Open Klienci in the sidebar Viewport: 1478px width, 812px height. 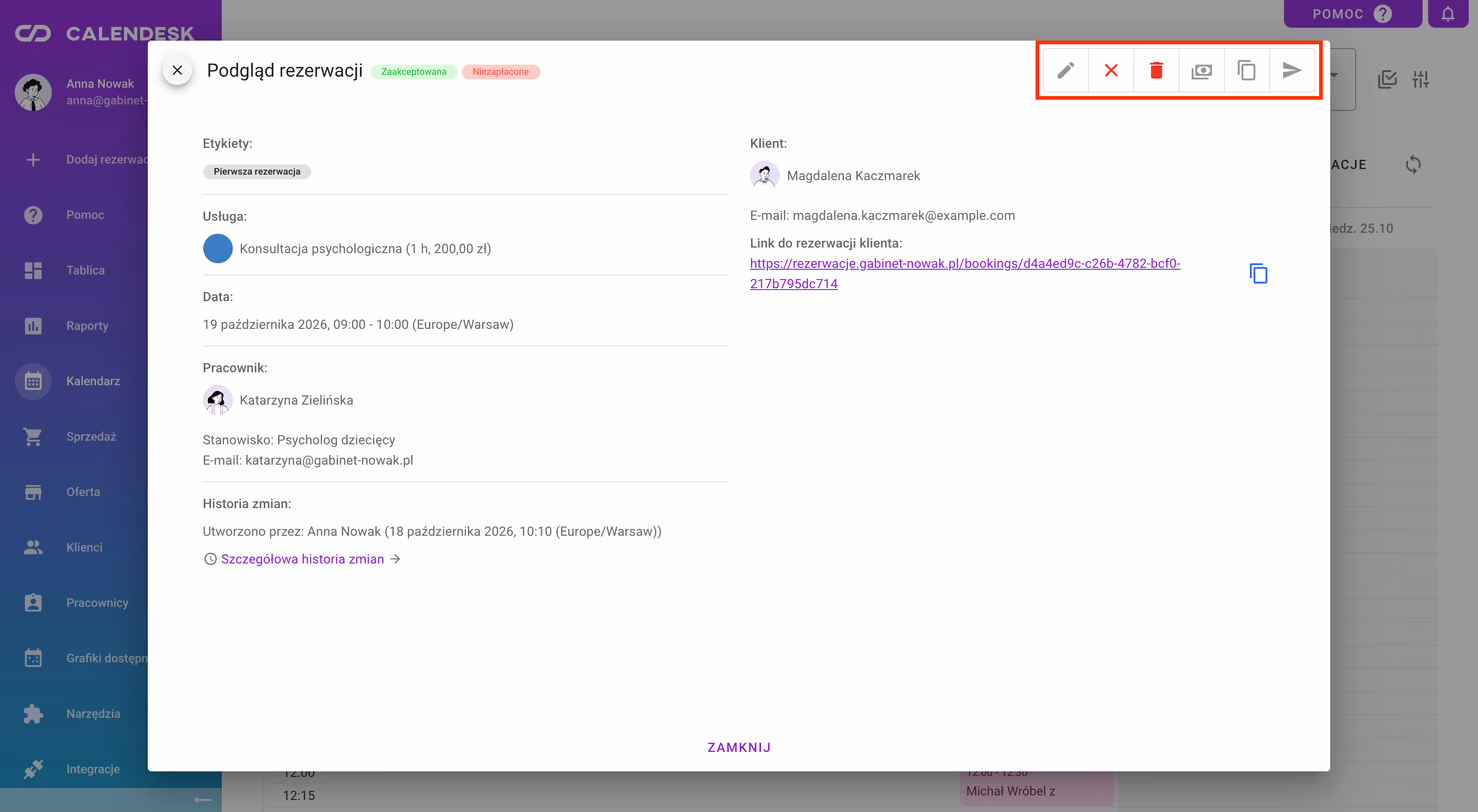(x=84, y=547)
